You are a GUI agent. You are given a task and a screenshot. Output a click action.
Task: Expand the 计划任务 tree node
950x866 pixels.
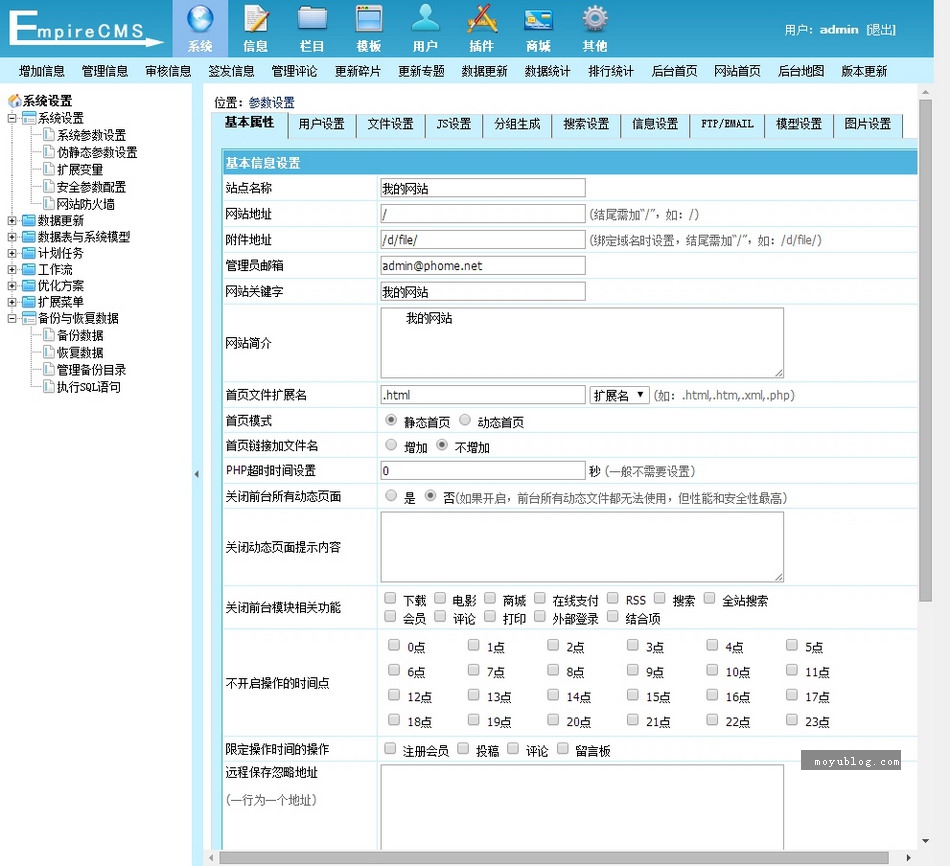(x=12, y=253)
